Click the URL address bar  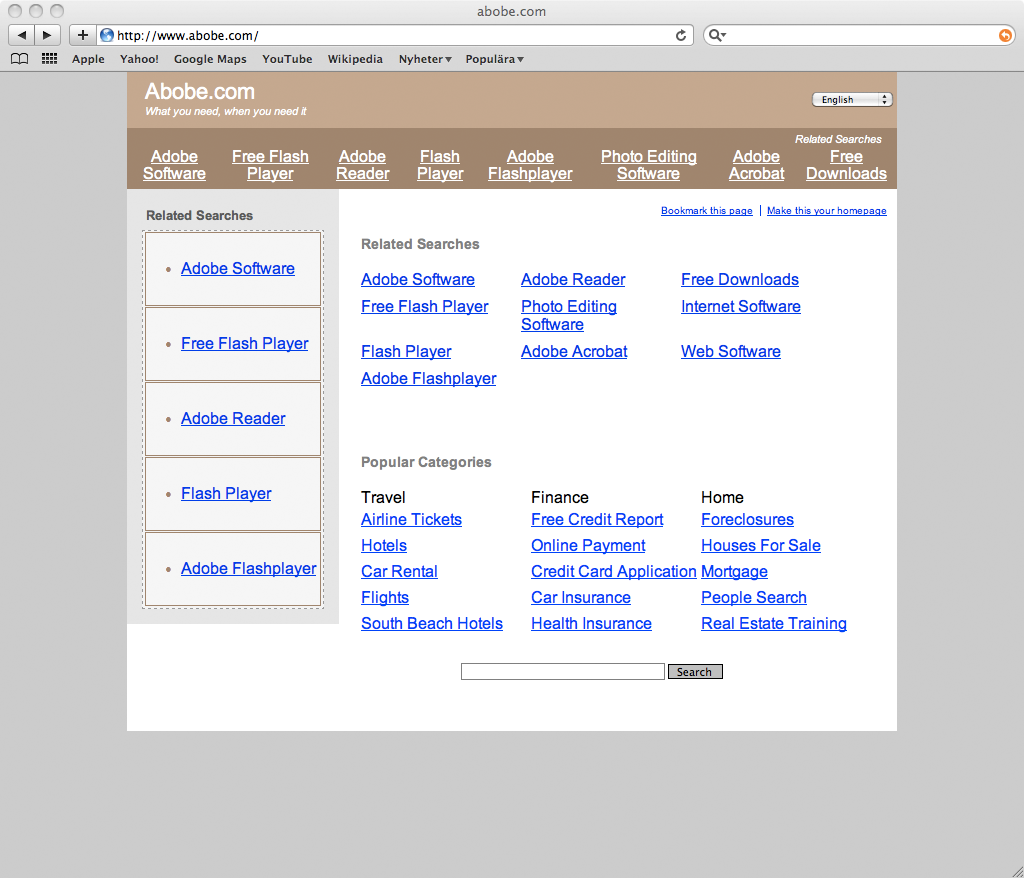point(390,35)
